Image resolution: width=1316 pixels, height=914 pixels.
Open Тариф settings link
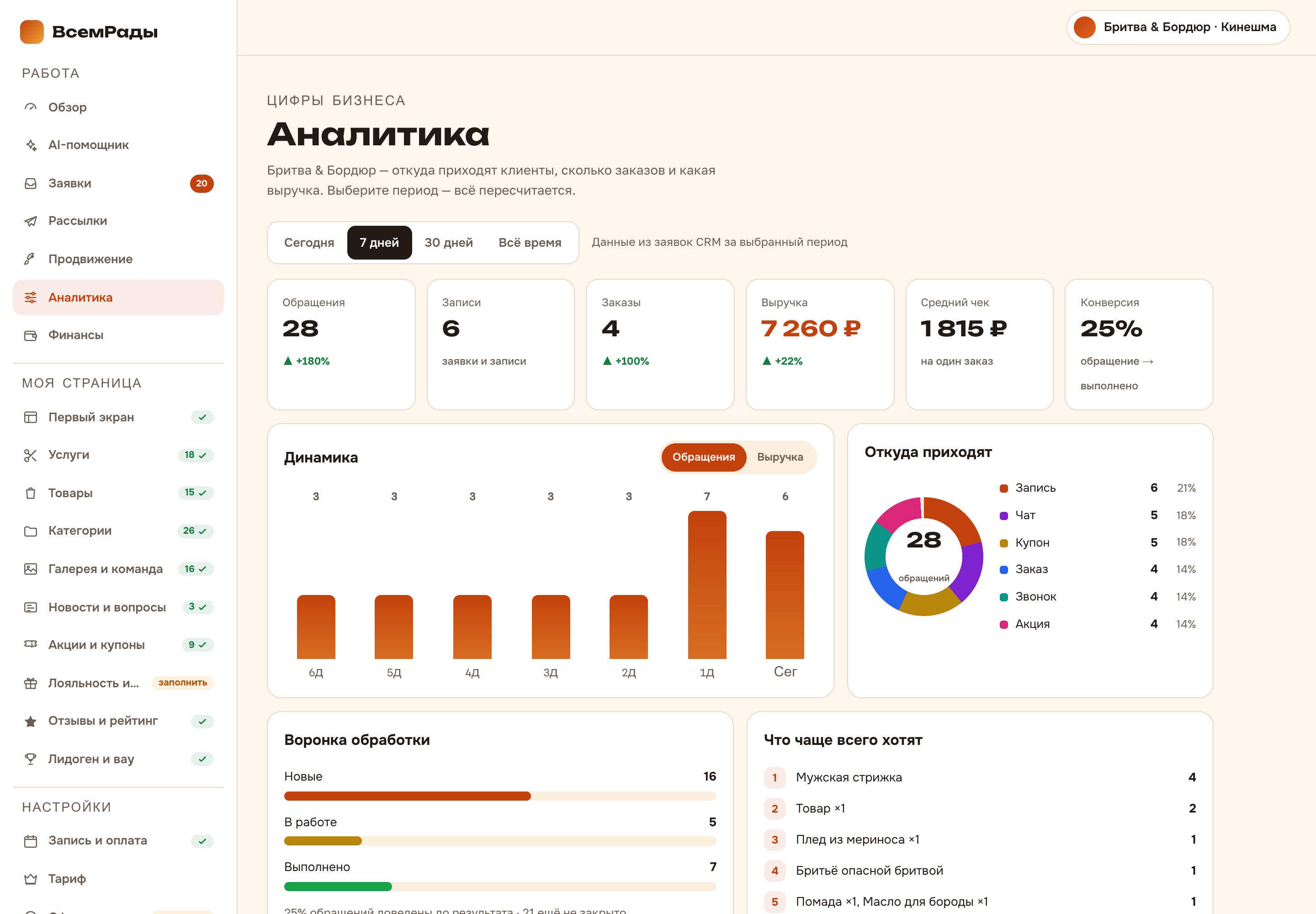[118, 878]
